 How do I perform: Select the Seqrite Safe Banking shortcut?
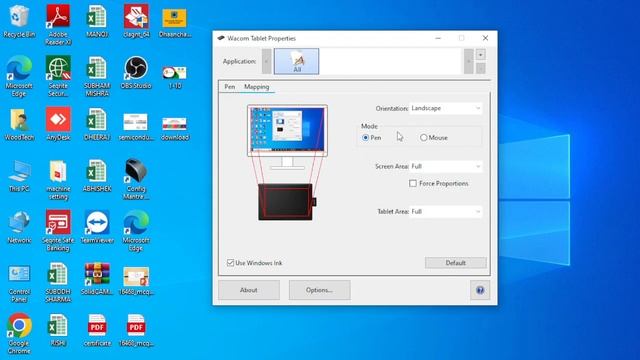point(58,231)
